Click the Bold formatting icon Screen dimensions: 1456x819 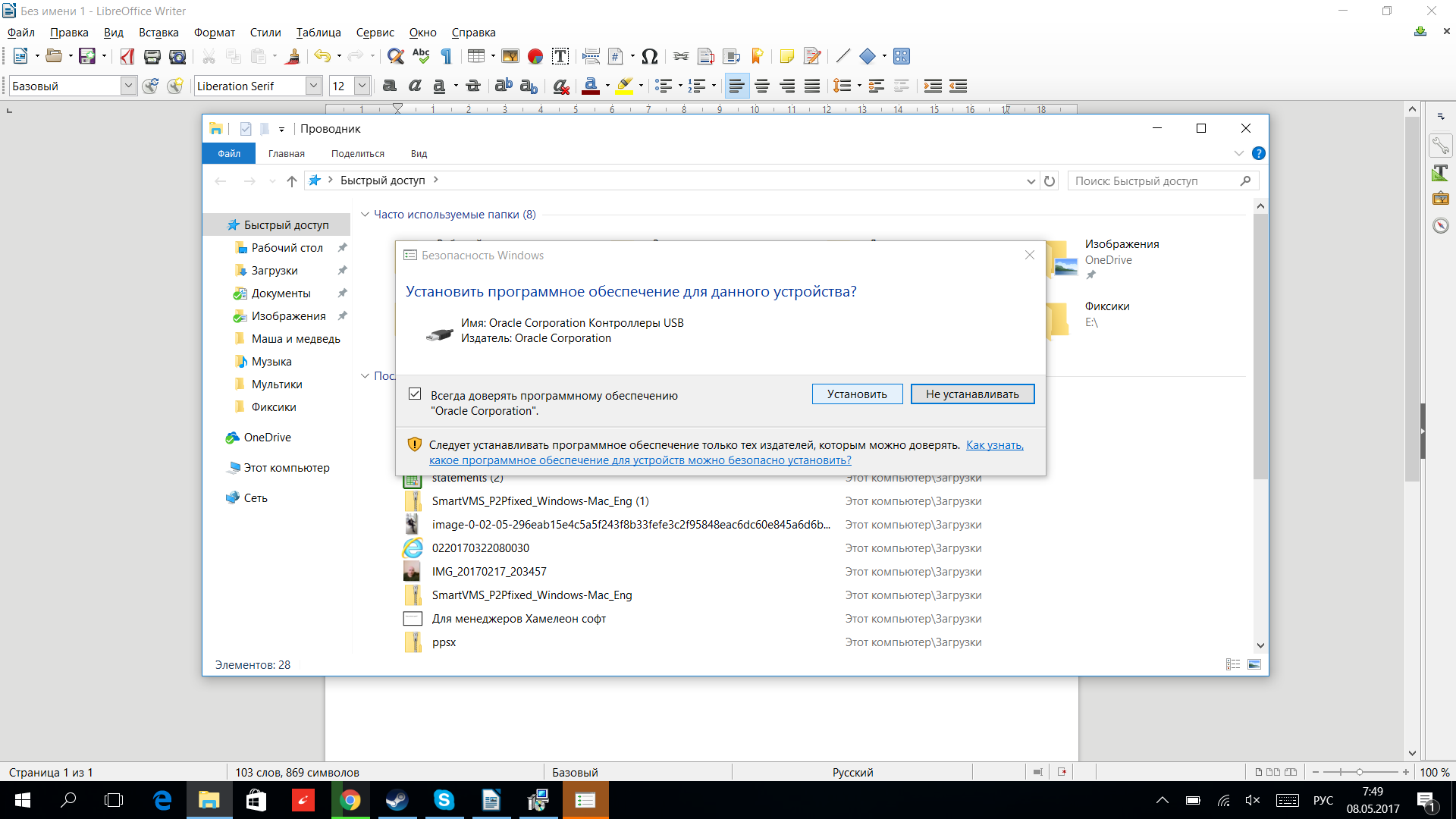390,86
